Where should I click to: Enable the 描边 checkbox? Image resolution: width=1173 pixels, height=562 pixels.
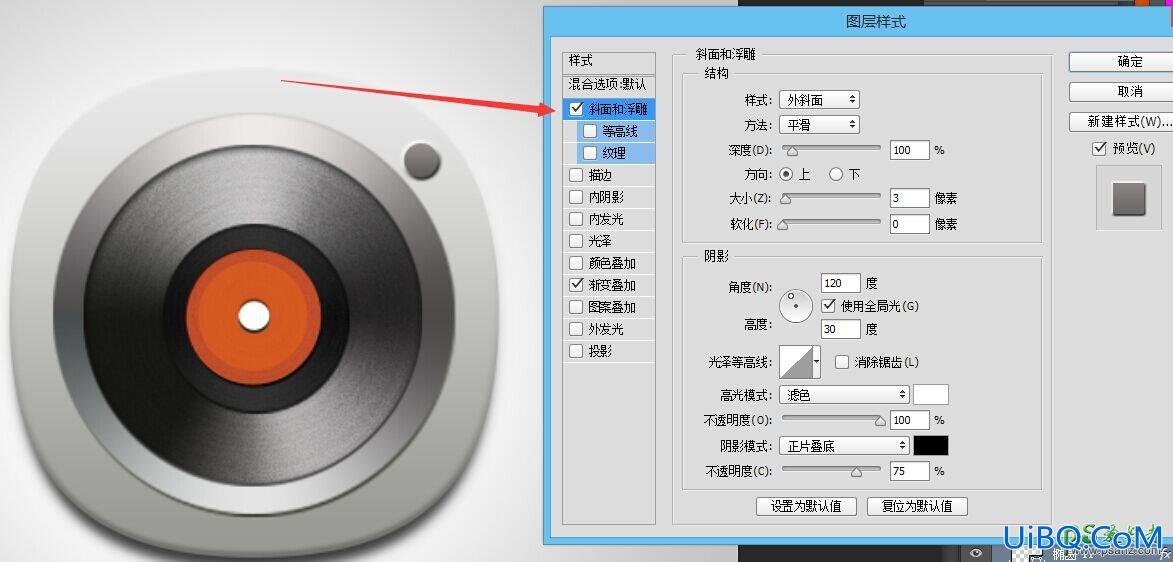tap(576, 175)
